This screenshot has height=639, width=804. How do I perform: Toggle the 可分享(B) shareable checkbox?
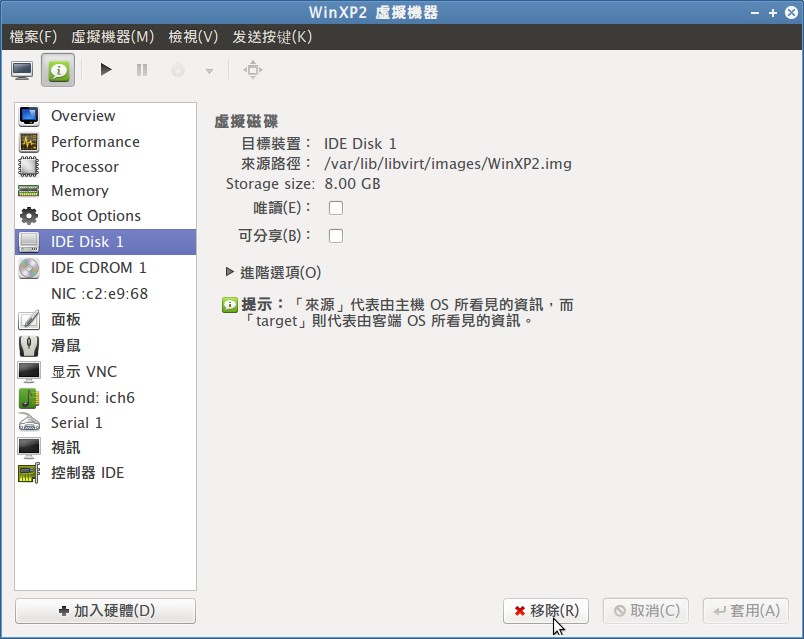[x=336, y=236]
